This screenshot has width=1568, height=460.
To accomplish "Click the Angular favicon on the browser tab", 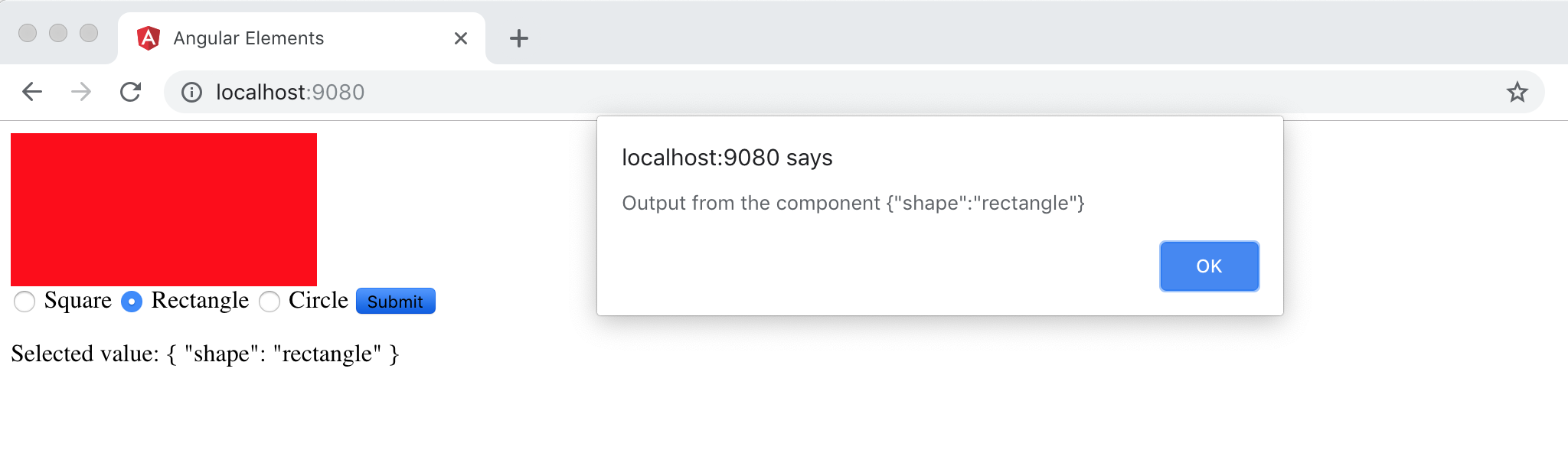I will pyautogui.click(x=149, y=37).
